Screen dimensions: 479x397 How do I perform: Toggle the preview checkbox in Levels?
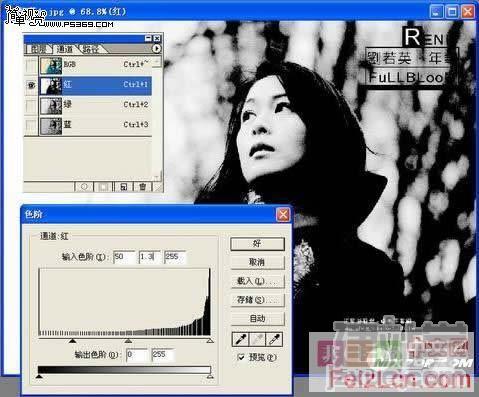pyautogui.click(x=241, y=357)
